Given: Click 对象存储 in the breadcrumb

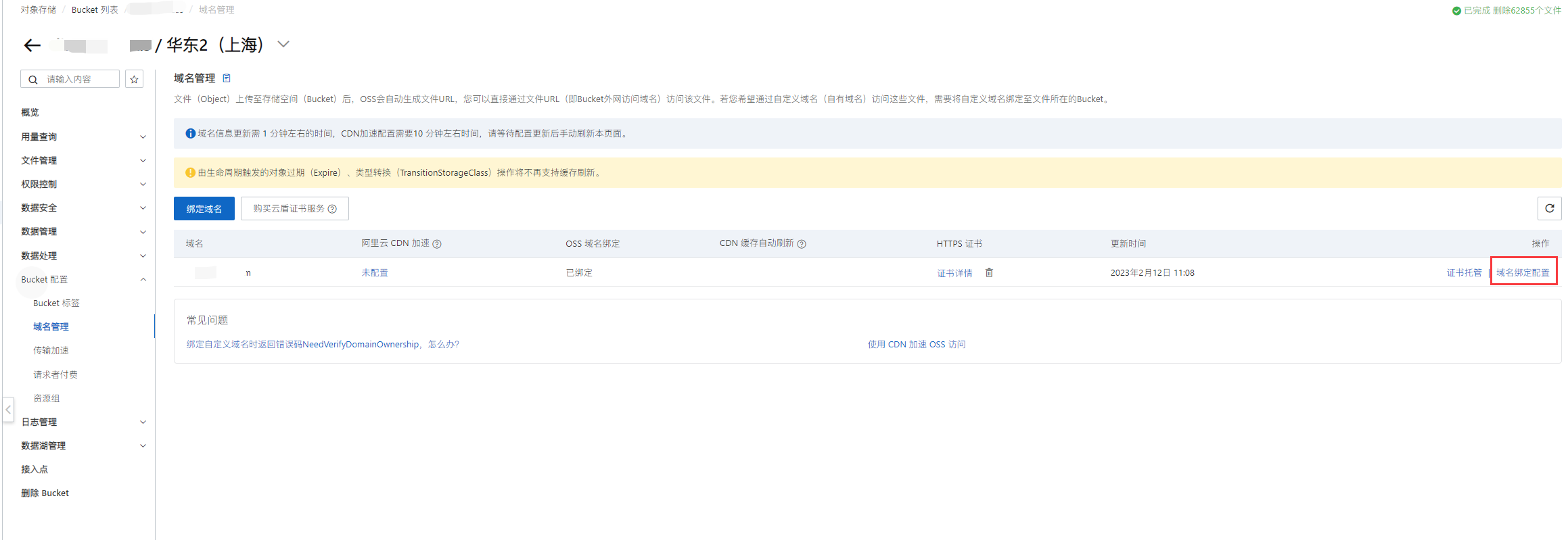Looking at the screenshot, I should click(x=39, y=9).
